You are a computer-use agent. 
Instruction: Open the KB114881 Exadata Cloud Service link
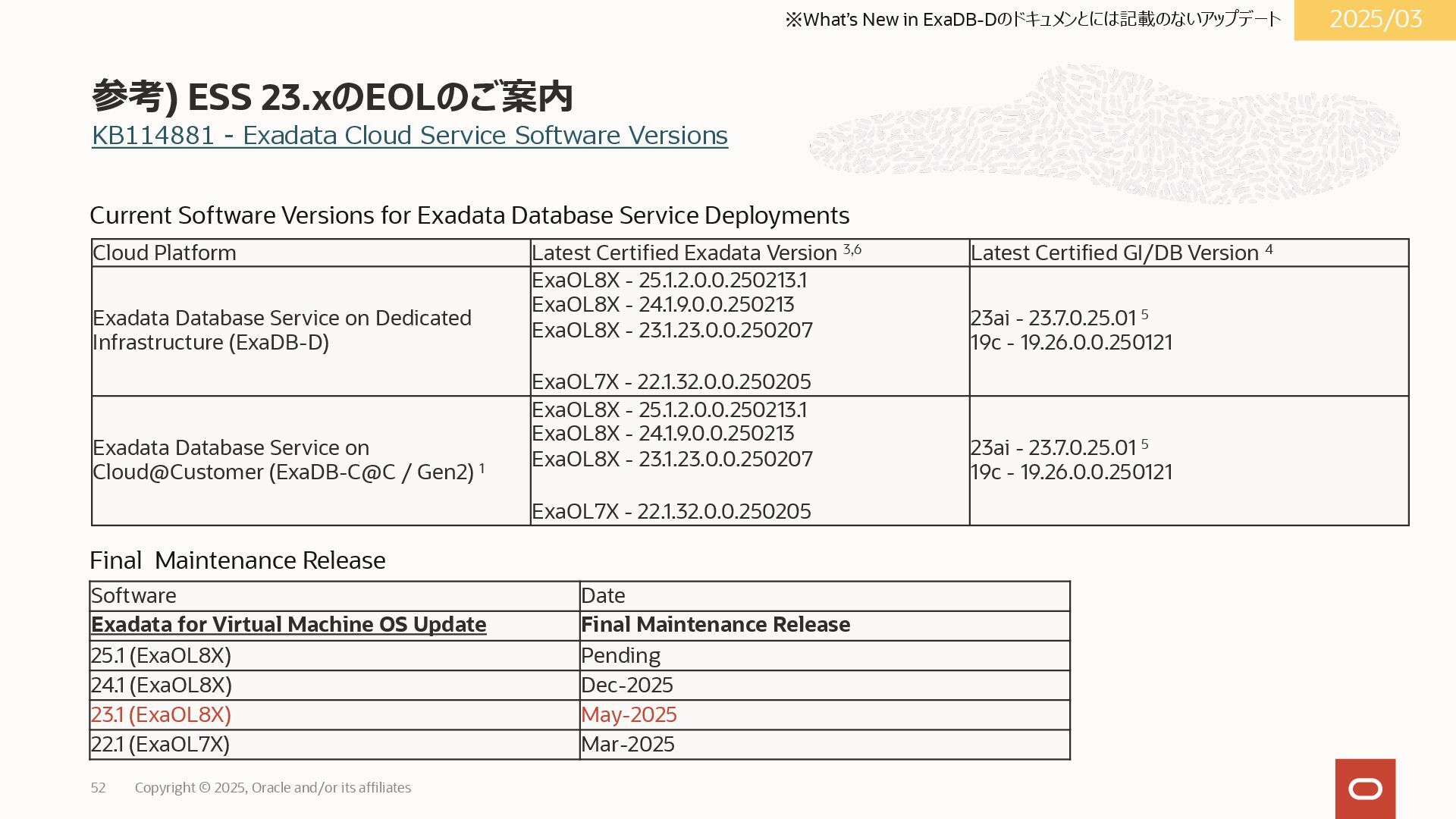409,135
